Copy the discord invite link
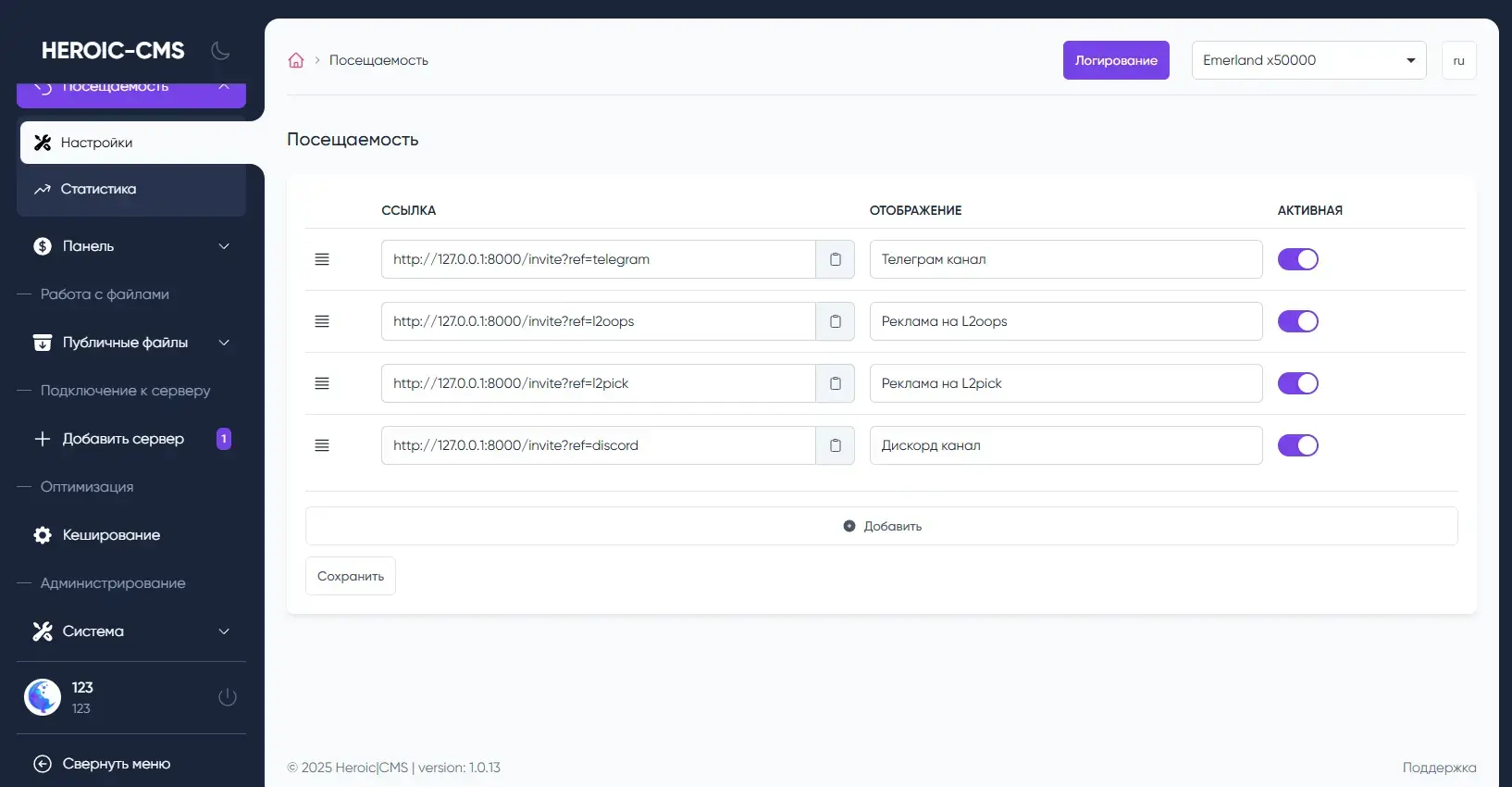This screenshot has height=787, width=1512. 835,445
